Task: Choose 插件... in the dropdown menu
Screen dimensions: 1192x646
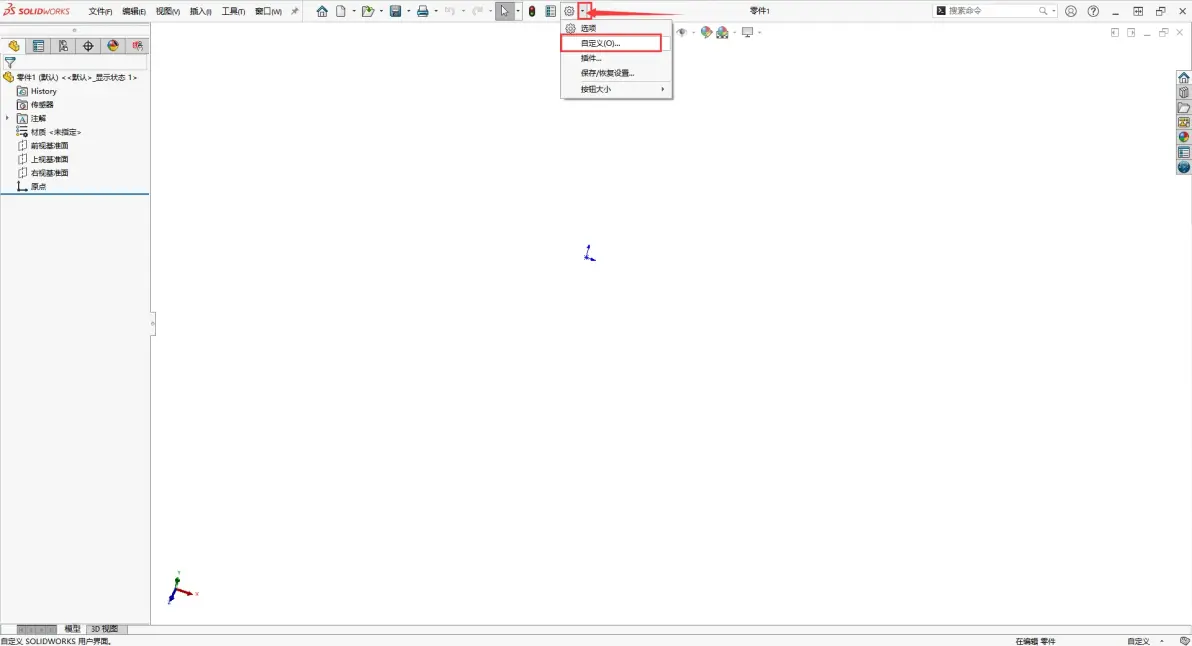Action: [x=617, y=59]
